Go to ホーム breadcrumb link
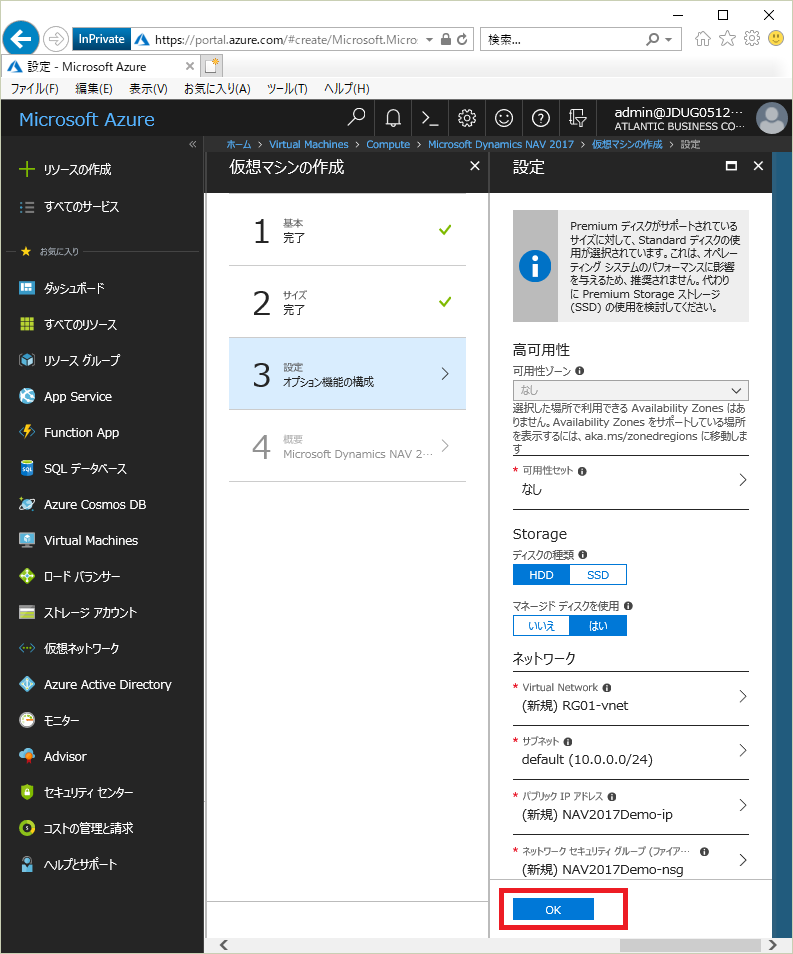 (x=239, y=144)
